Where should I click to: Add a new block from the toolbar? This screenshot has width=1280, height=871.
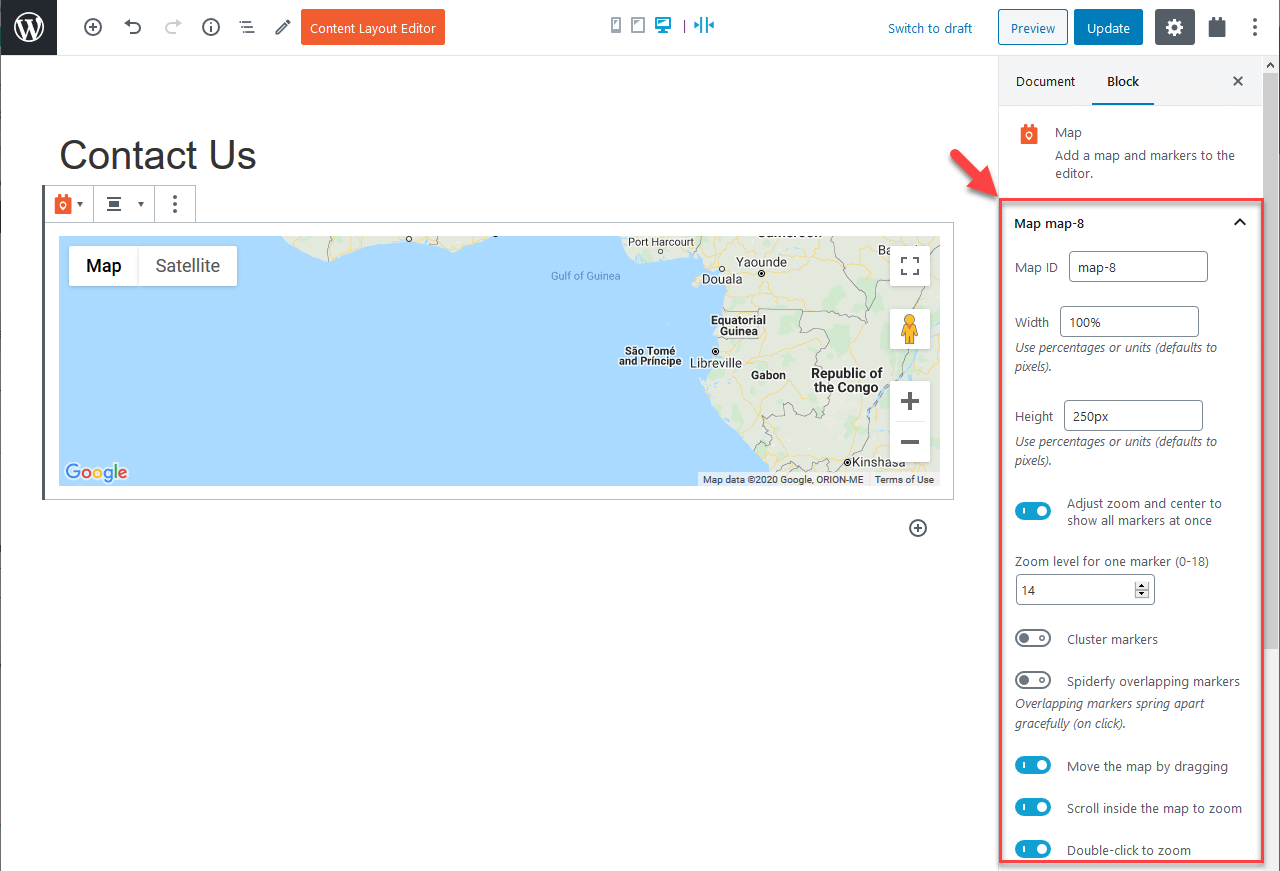93,28
